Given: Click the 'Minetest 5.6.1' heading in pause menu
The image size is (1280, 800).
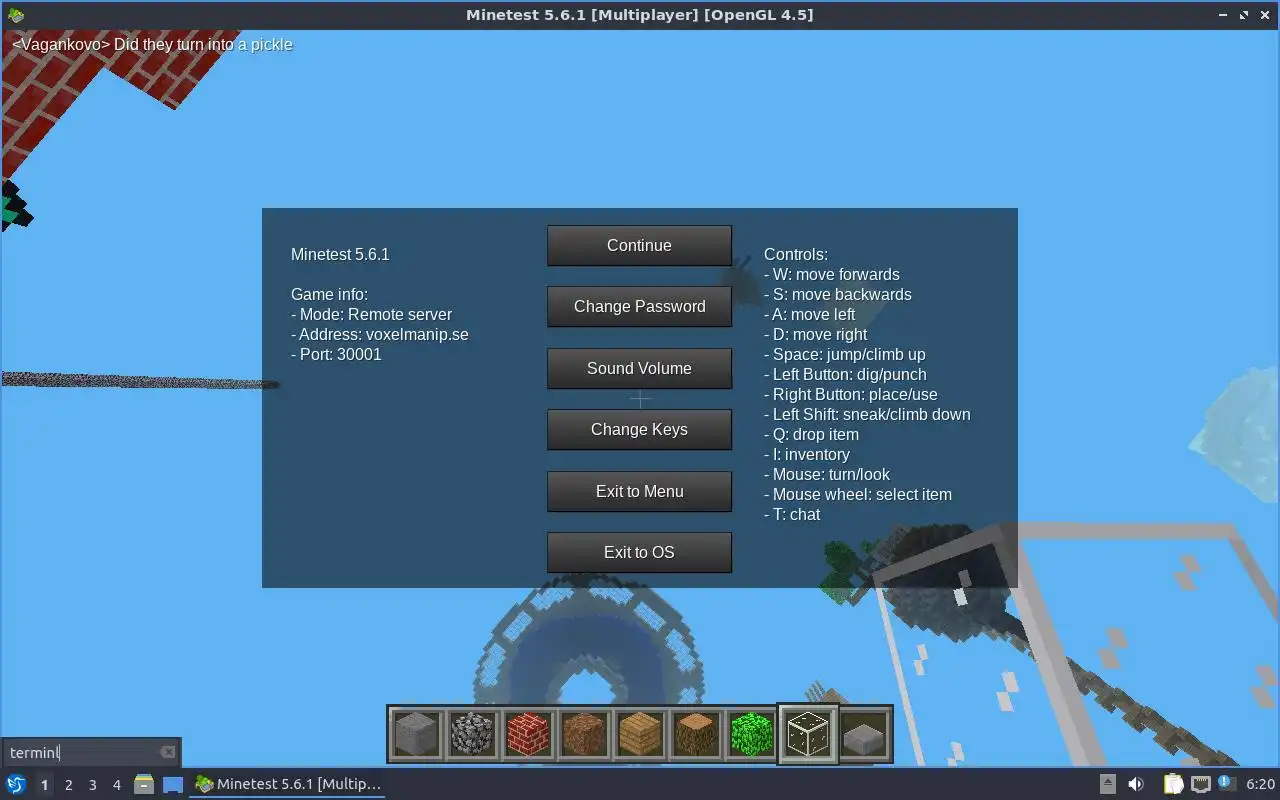Looking at the screenshot, I should (340, 254).
